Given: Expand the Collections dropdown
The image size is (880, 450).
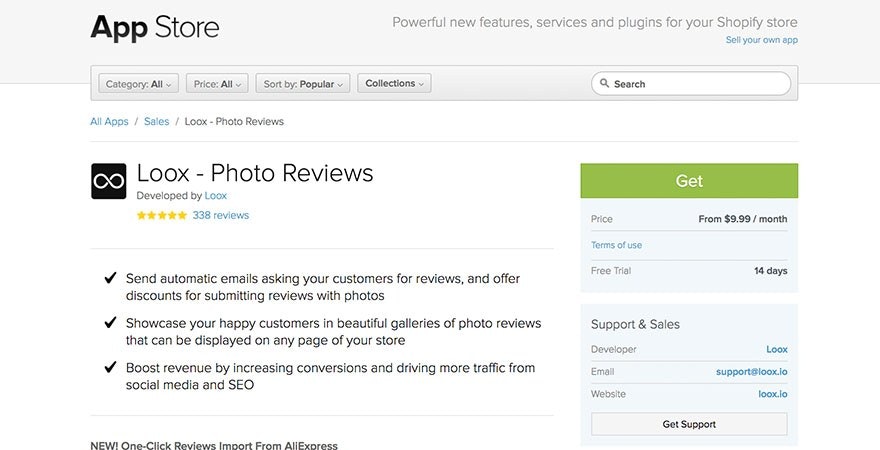Looking at the screenshot, I should tap(394, 84).
